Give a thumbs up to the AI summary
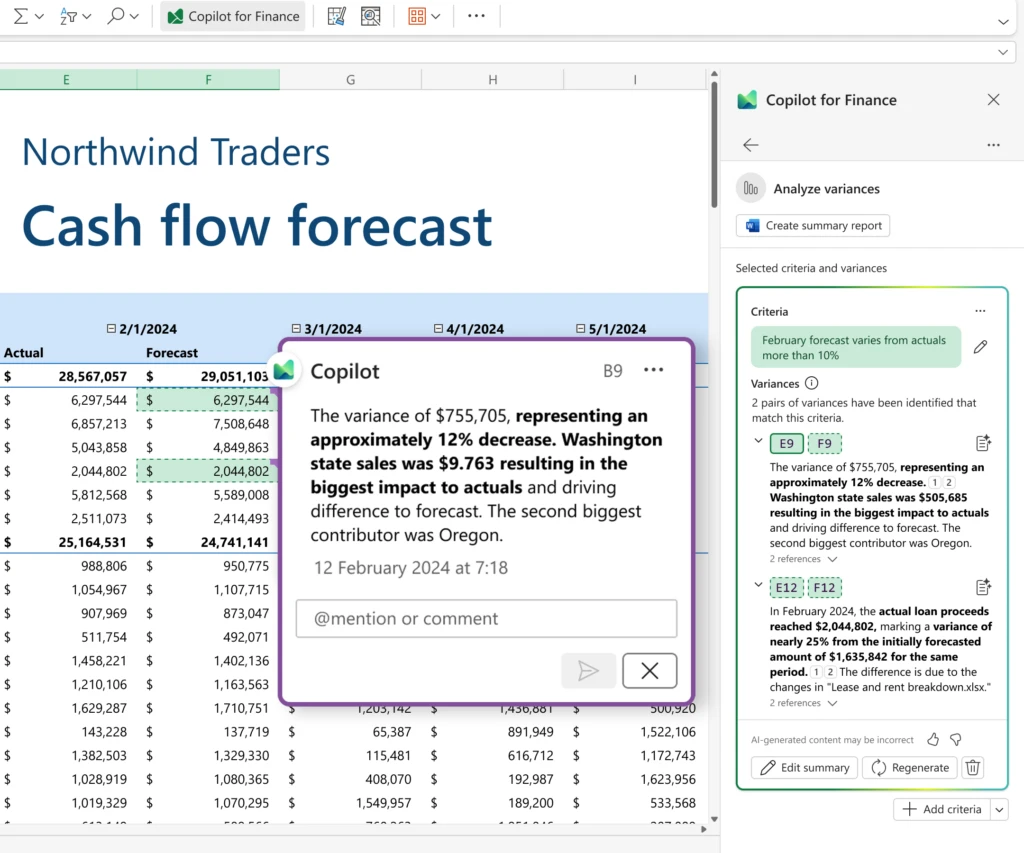 pyautogui.click(x=933, y=738)
